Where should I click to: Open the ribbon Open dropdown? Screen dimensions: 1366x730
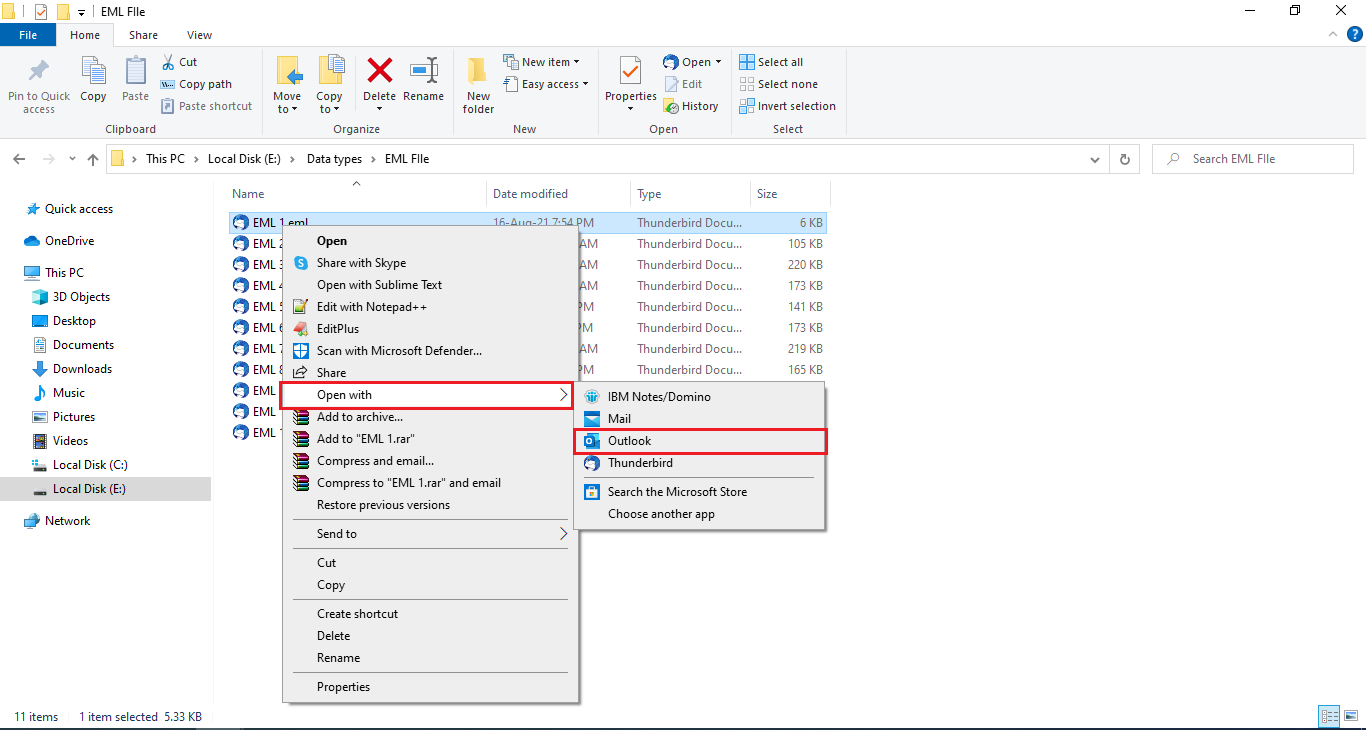(692, 62)
